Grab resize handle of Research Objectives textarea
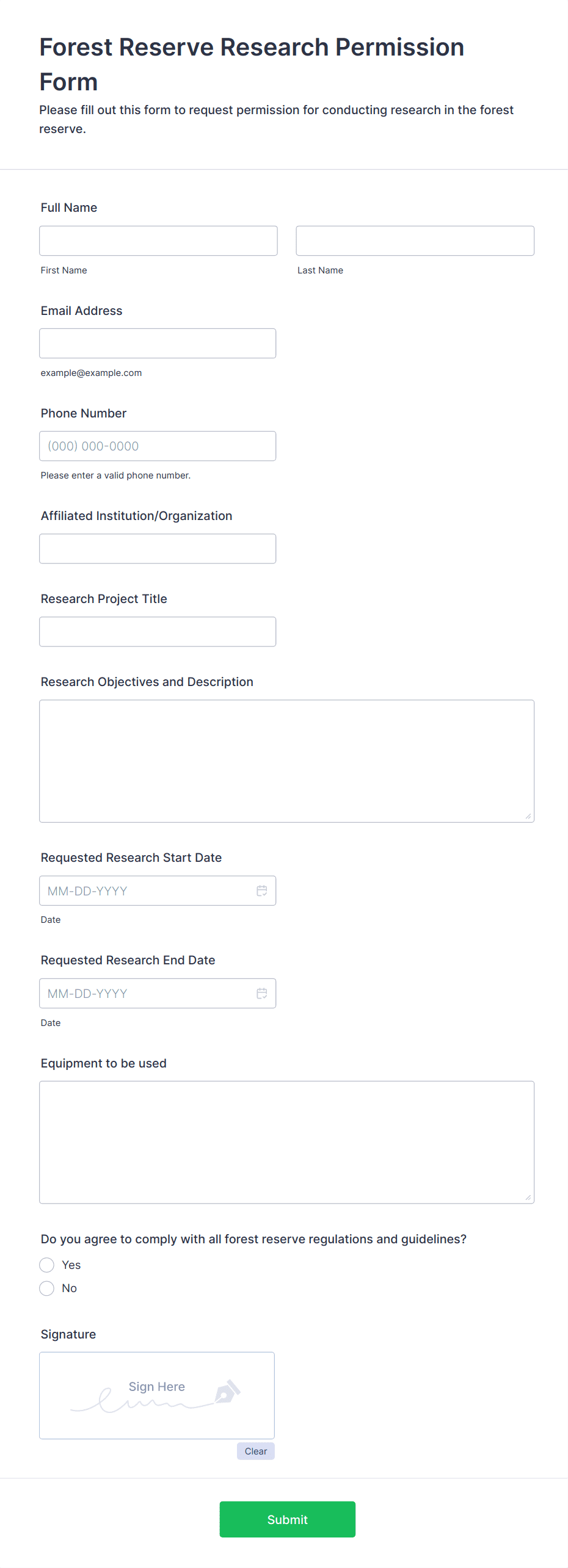The image size is (568, 1568). coord(528,816)
